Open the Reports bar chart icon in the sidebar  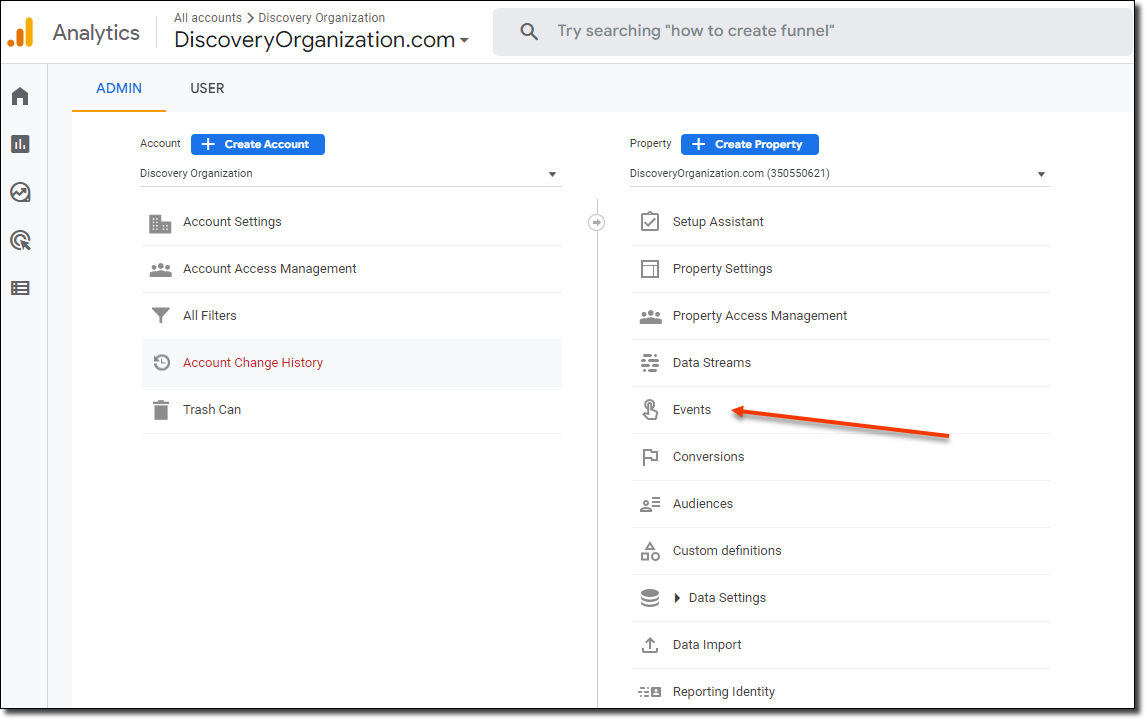[20, 144]
